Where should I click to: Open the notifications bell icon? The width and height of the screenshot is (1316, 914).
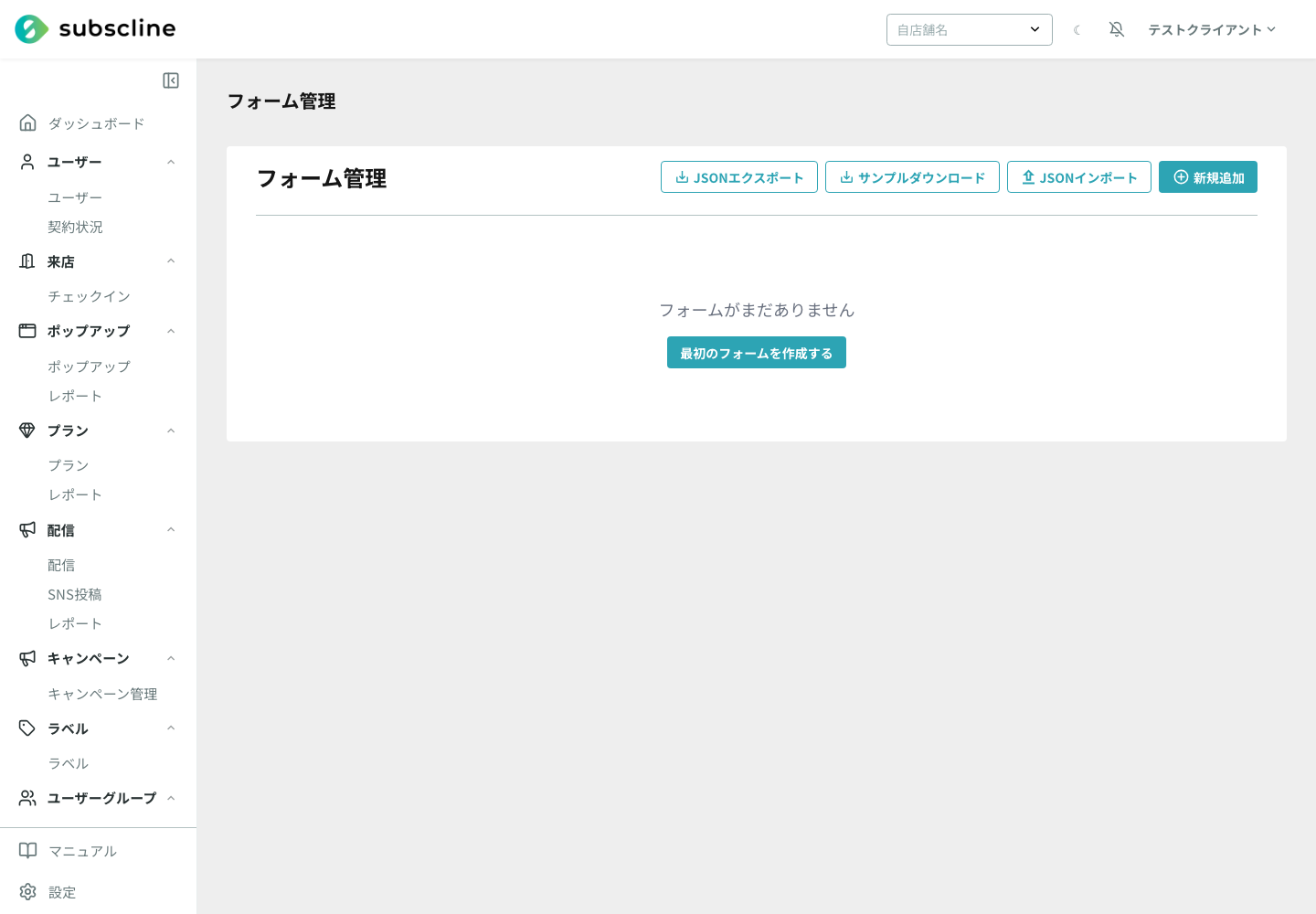1117,29
